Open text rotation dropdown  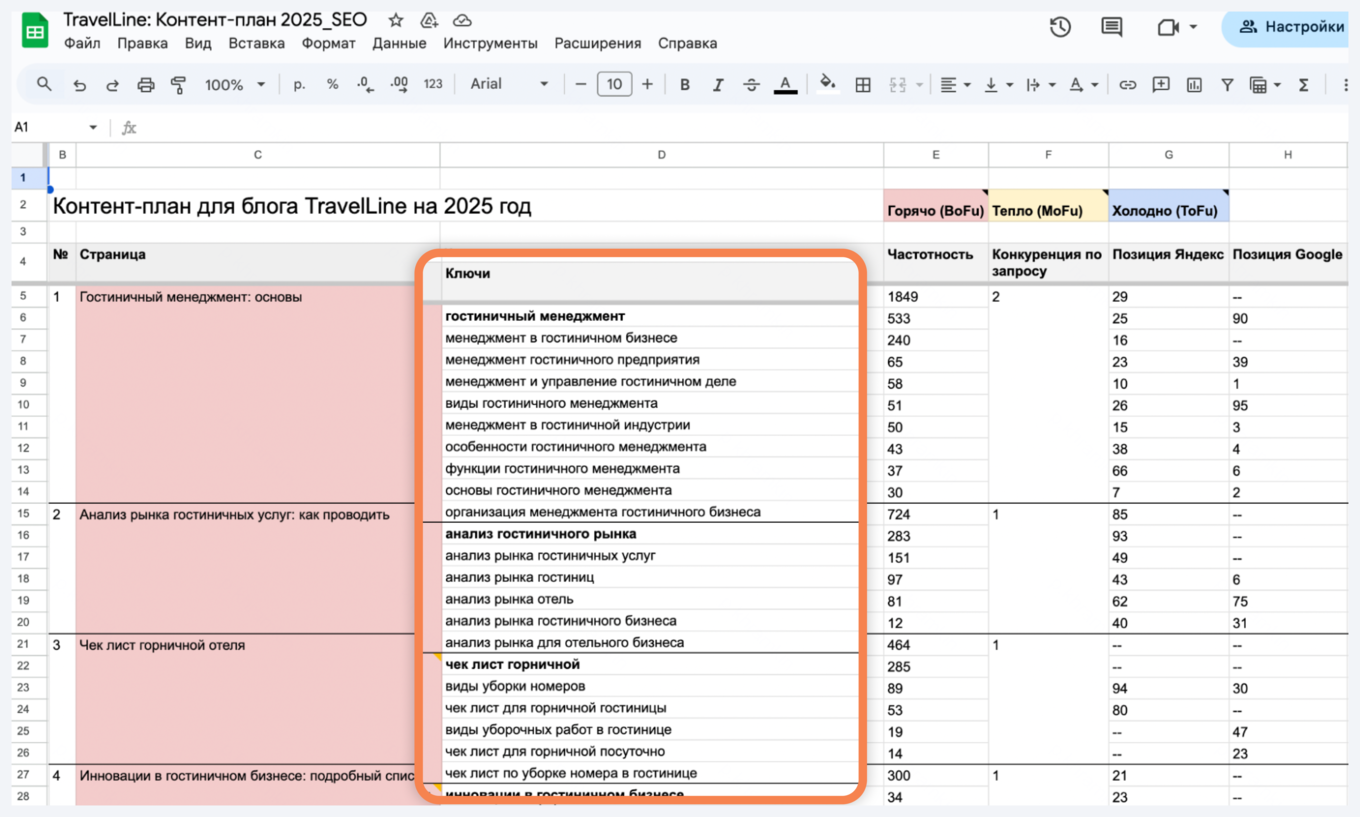tap(1083, 85)
